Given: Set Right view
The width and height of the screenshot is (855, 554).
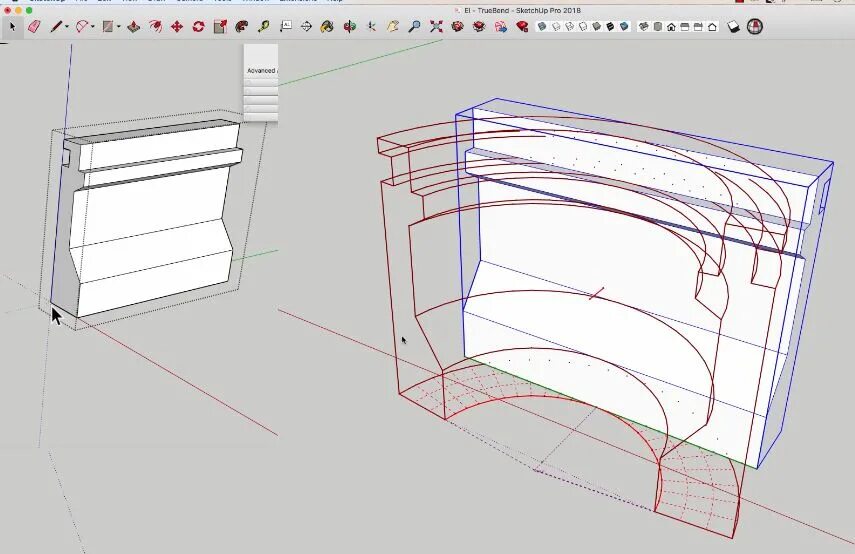Looking at the screenshot, I should coord(685,26).
